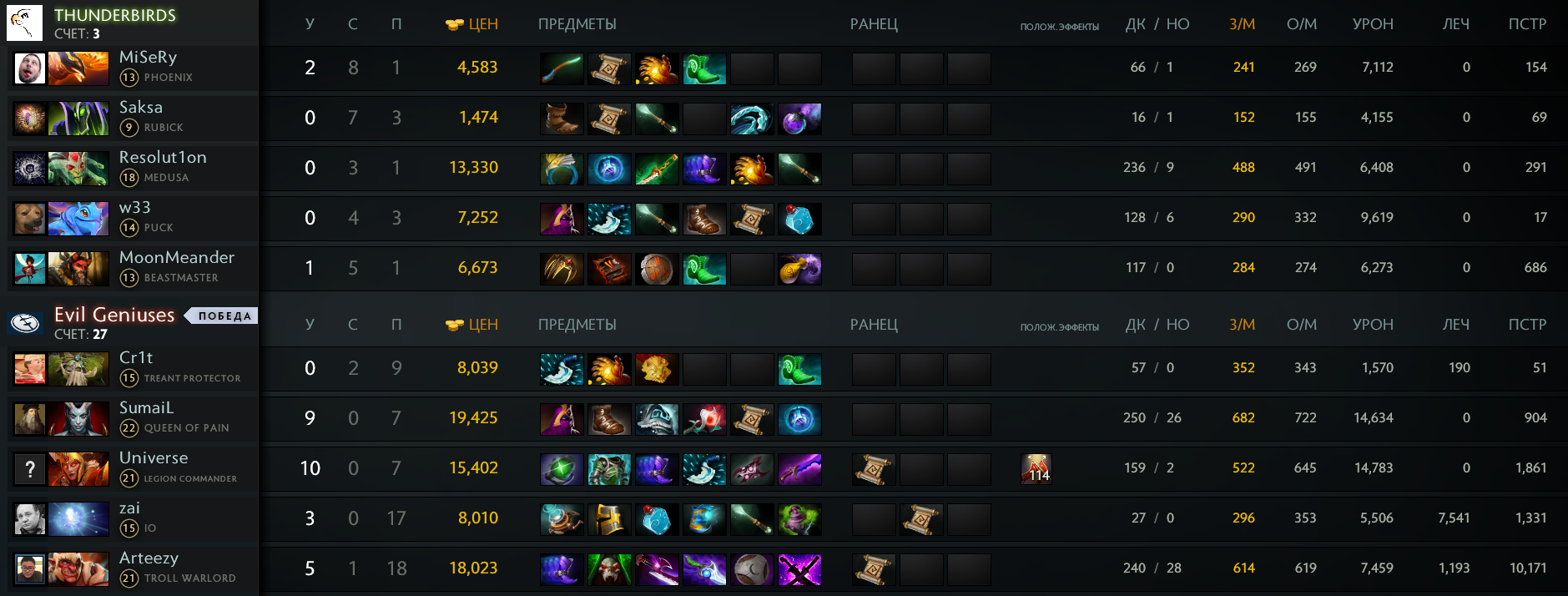Click the Evil Geniuses team logo
This screenshot has height=596, width=1568.
coord(25,323)
